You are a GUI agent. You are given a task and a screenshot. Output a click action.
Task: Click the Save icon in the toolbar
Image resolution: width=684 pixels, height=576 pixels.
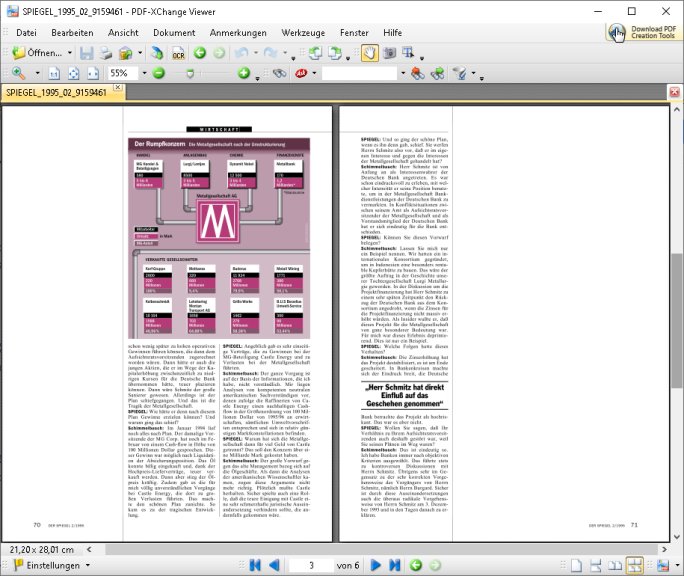pos(87,52)
